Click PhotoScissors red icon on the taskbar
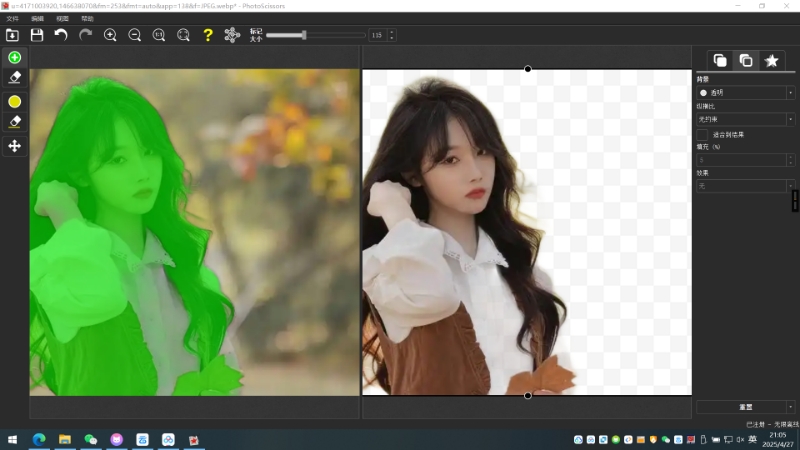Image resolution: width=800 pixels, height=450 pixels. click(194, 440)
